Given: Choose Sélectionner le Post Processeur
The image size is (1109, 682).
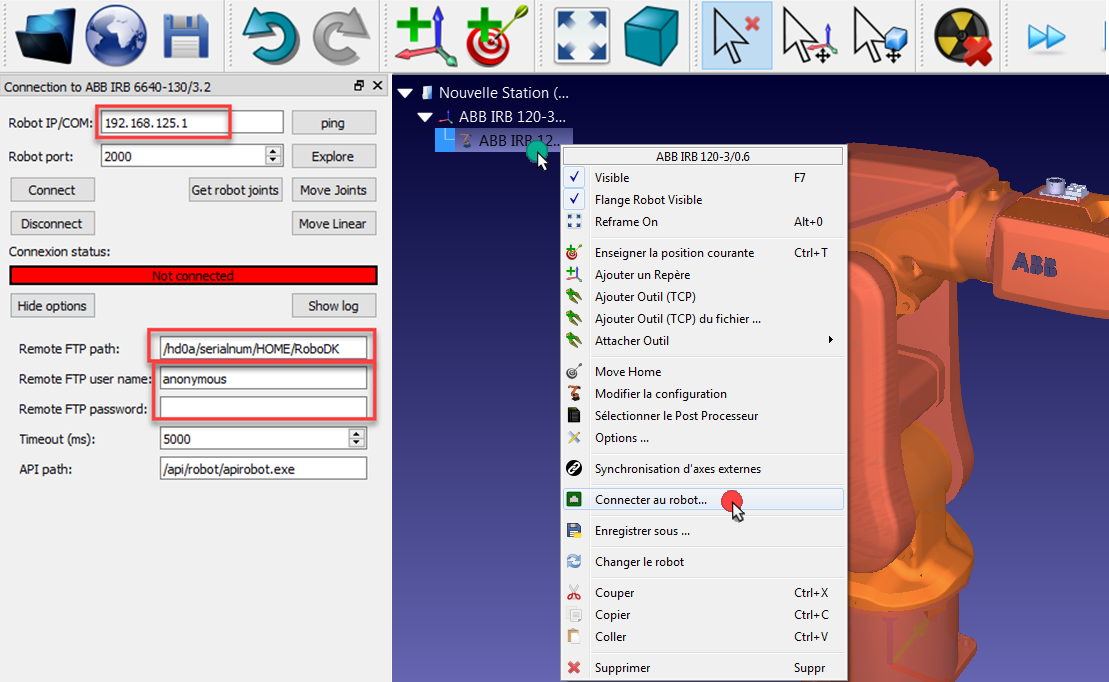Looking at the screenshot, I should [704, 415].
